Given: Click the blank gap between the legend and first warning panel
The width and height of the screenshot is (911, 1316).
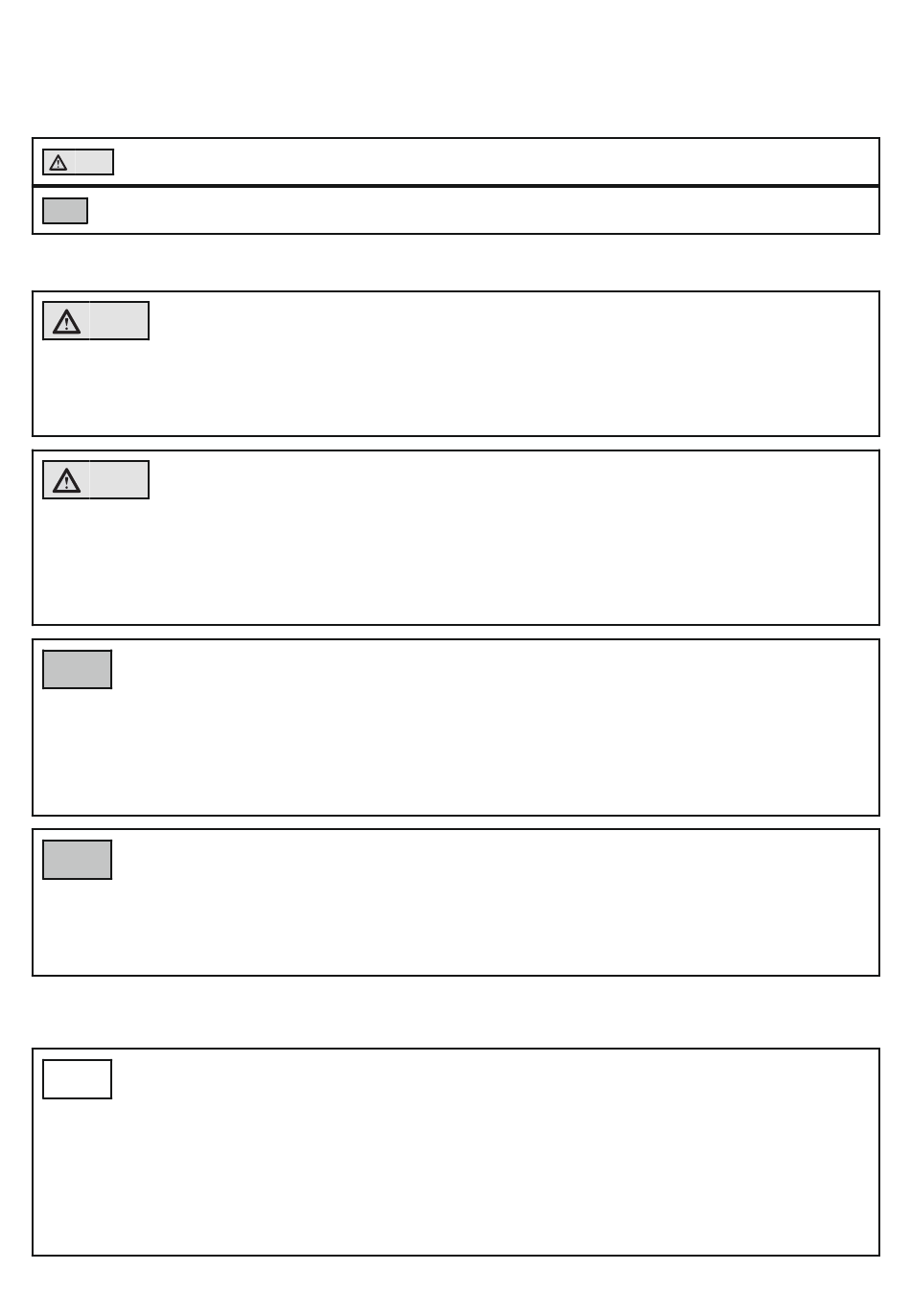Looking at the screenshot, I should pos(455,263).
